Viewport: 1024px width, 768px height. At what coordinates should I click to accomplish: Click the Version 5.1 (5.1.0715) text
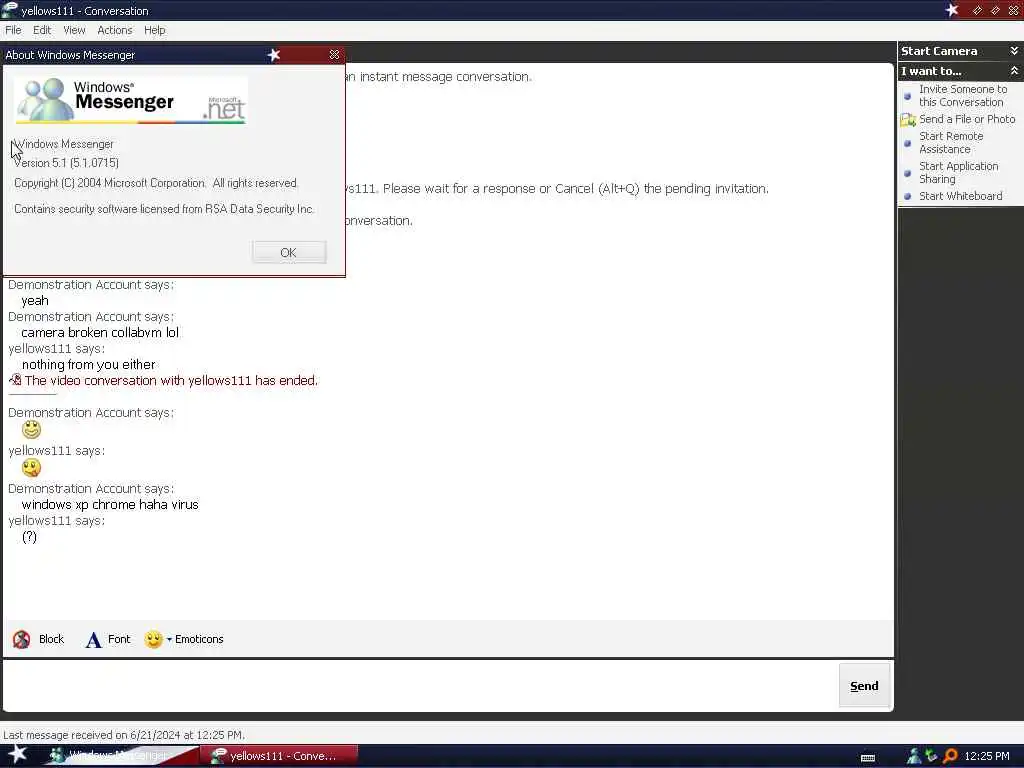pyautogui.click(x=66, y=163)
